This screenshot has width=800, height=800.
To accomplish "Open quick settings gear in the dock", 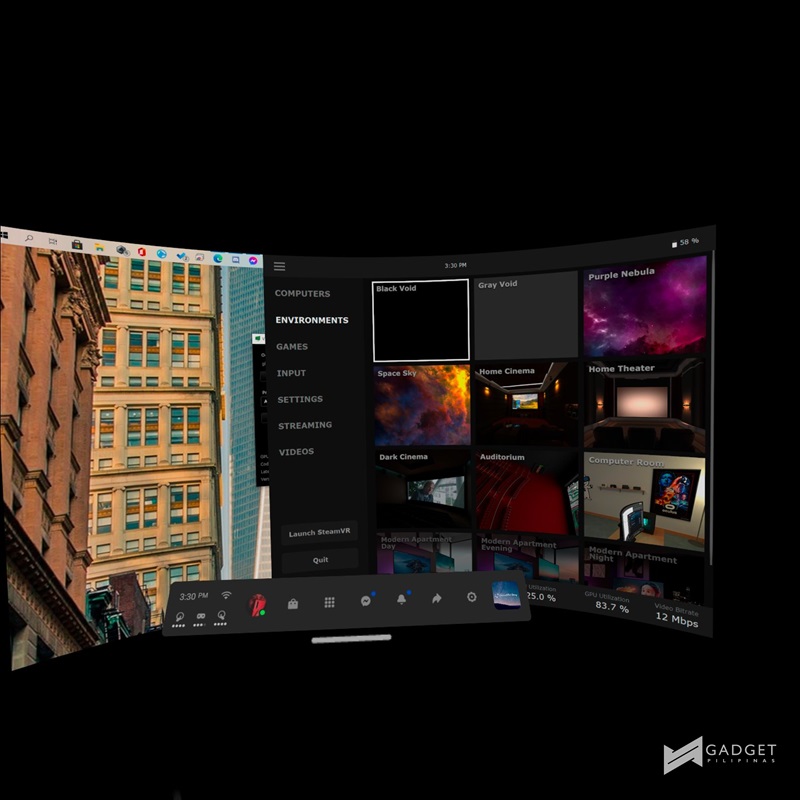I will pos(472,596).
